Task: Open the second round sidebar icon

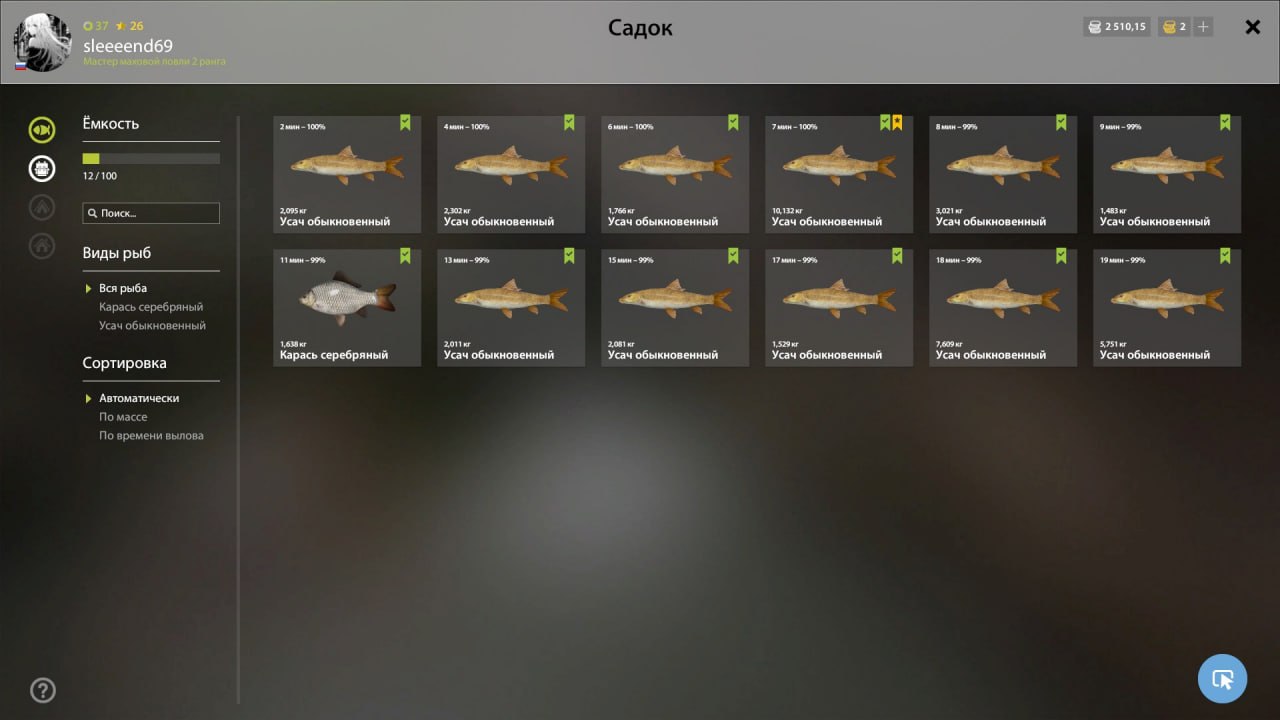Action: (41, 168)
